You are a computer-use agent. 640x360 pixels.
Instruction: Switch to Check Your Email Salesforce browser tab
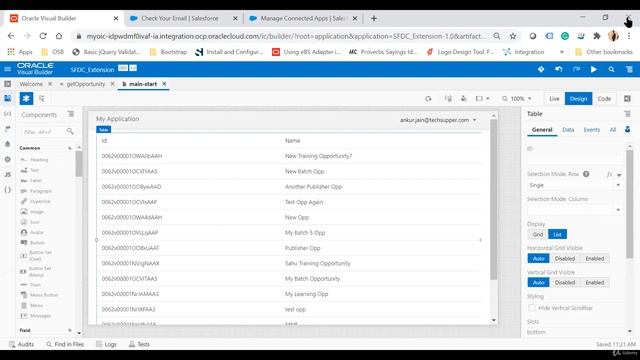pos(180,18)
